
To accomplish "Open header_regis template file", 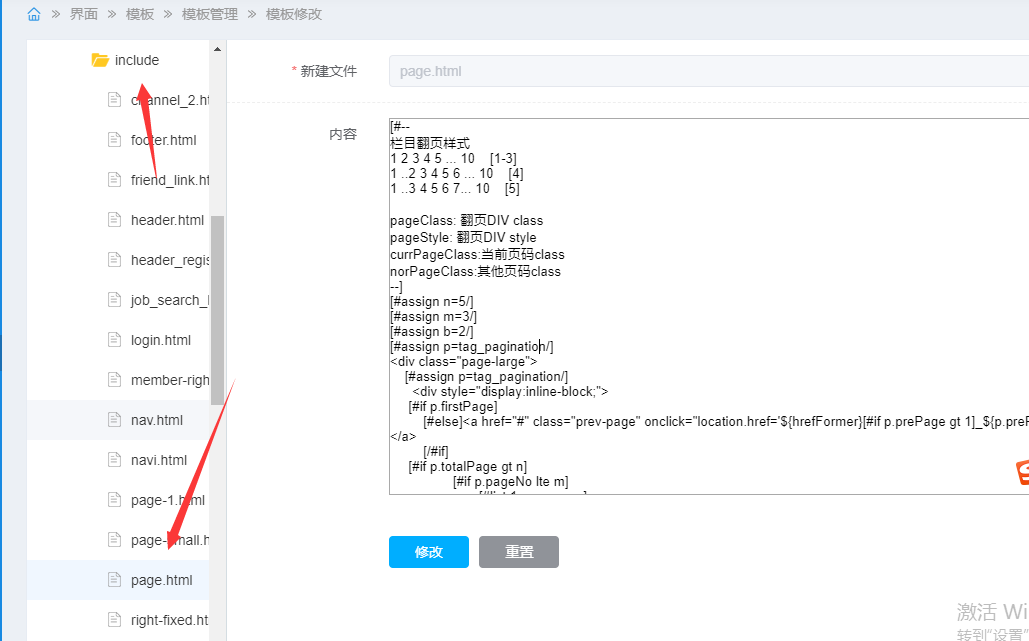I will (x=170, y=260).
